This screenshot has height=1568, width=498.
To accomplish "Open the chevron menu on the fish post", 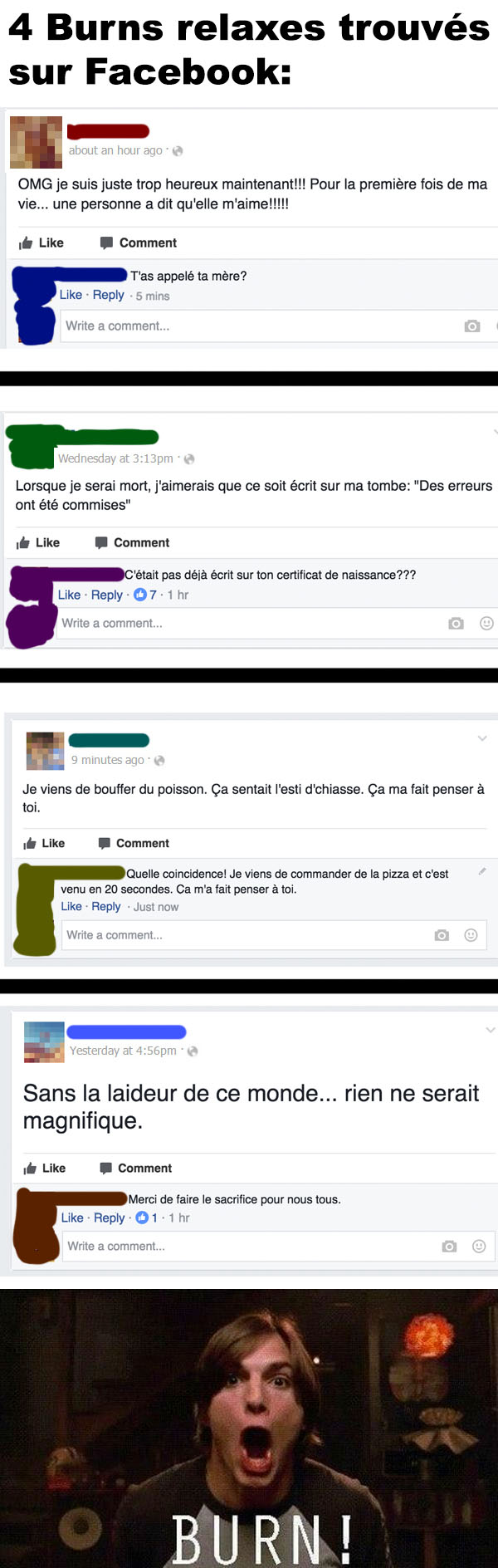I will [x=482, y=738].
